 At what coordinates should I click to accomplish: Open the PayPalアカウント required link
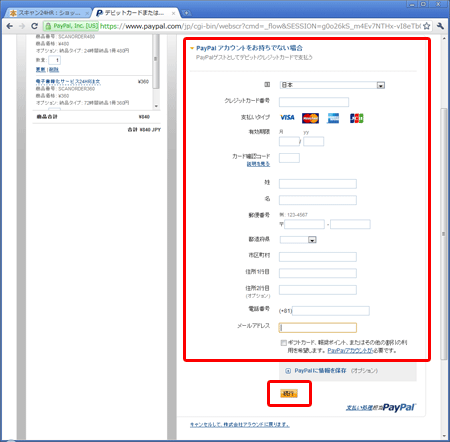[x=350, y=351]
